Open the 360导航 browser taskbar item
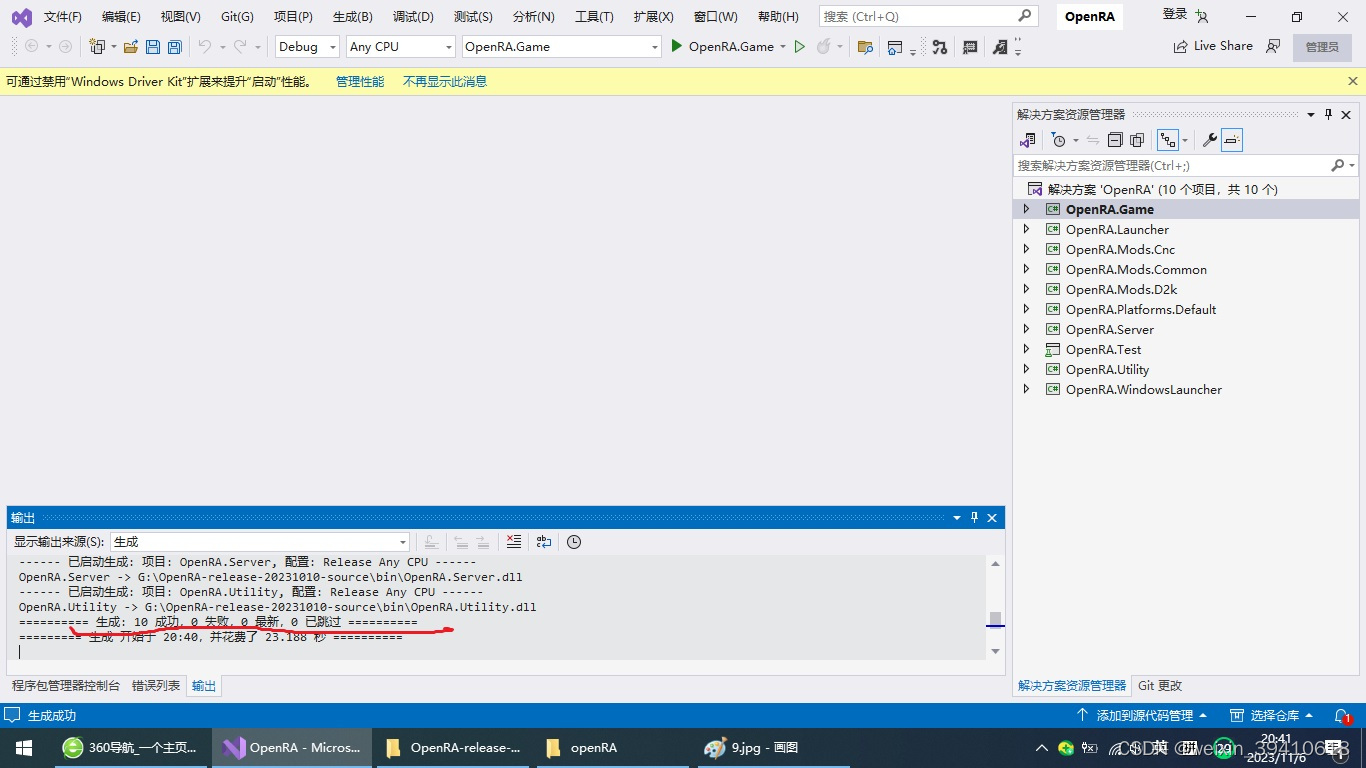Viewport: 1366px width, 768px height. 130,748
